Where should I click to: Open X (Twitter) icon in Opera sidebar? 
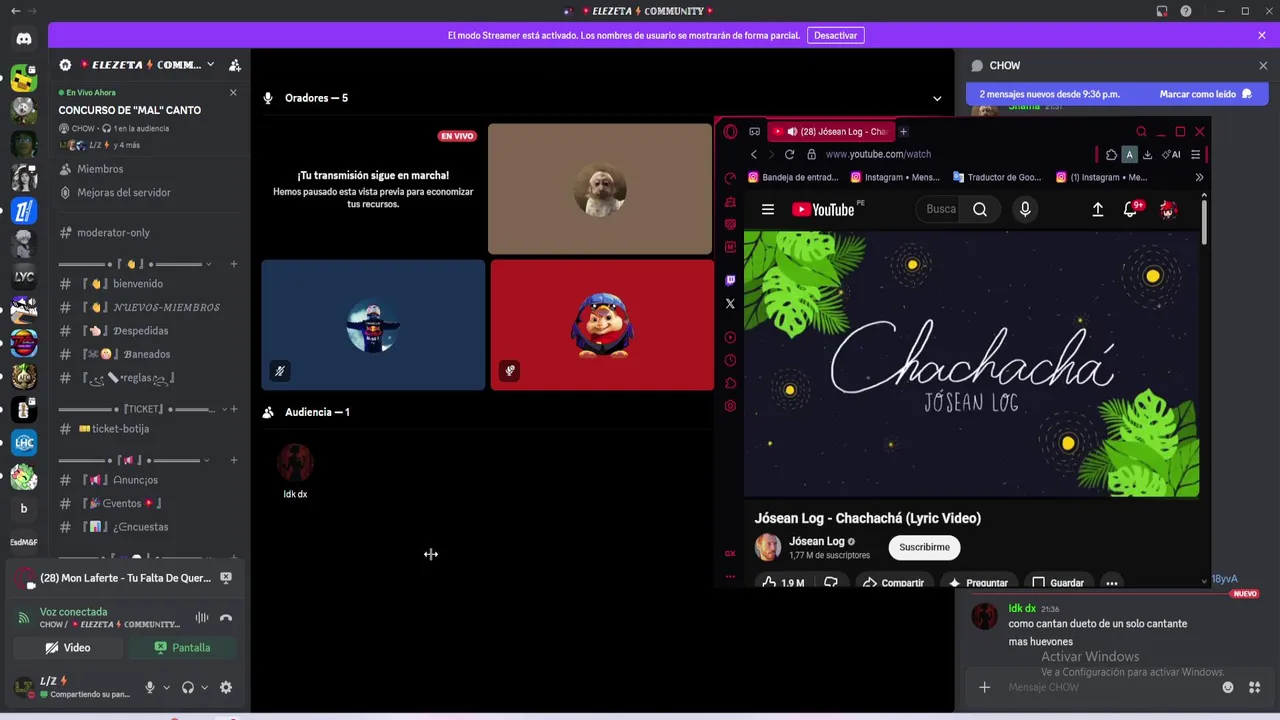(x=730, y=303)
